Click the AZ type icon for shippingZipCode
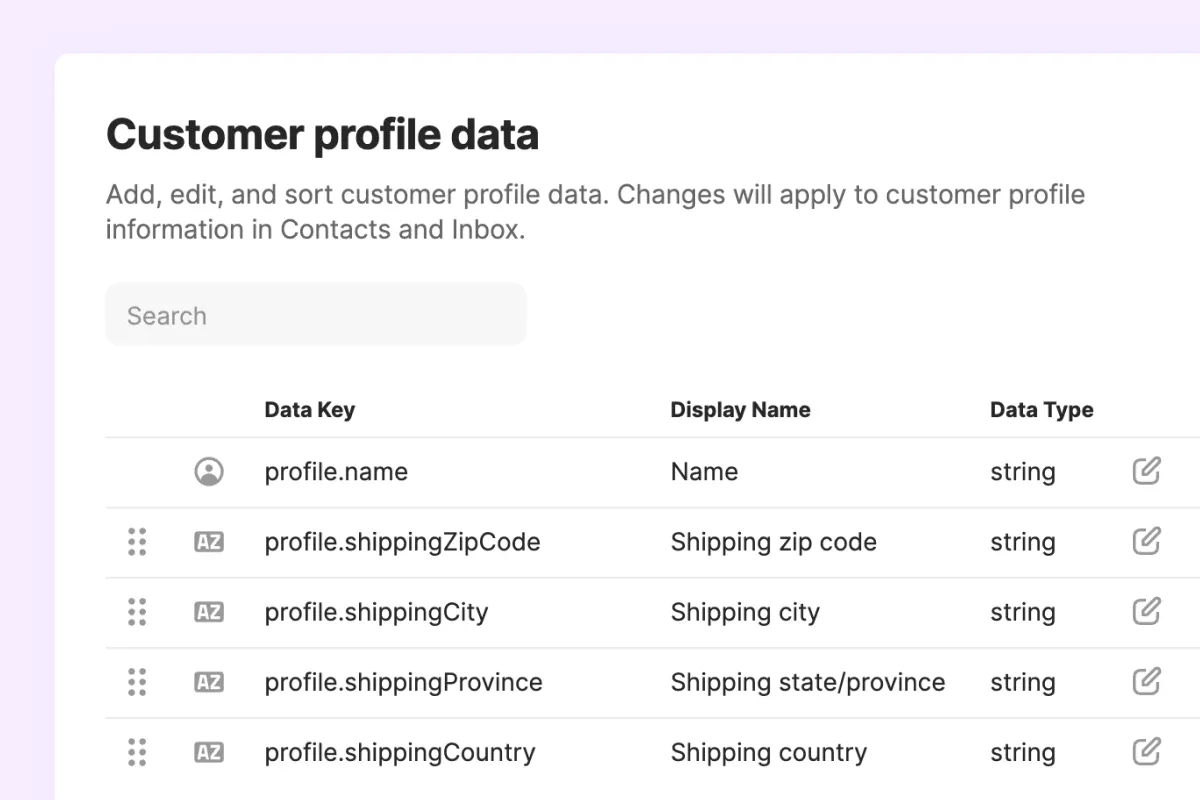The image size is (1200, 800). [x=209, y=542]
